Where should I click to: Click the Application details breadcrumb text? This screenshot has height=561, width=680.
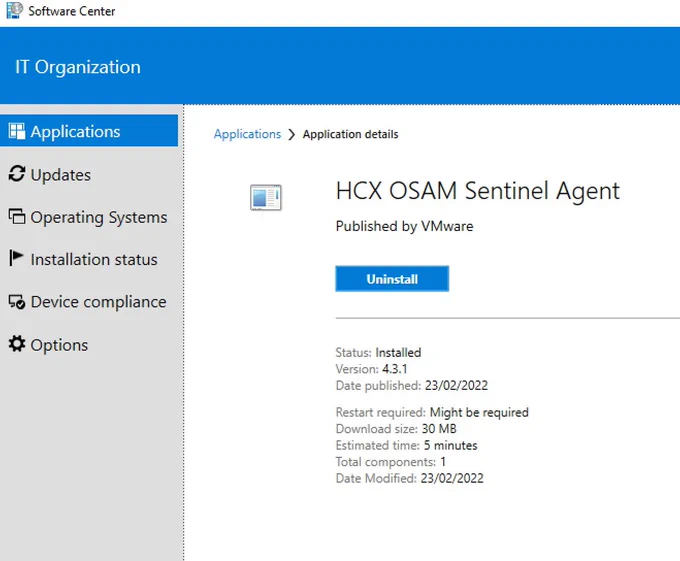[350, 134]
